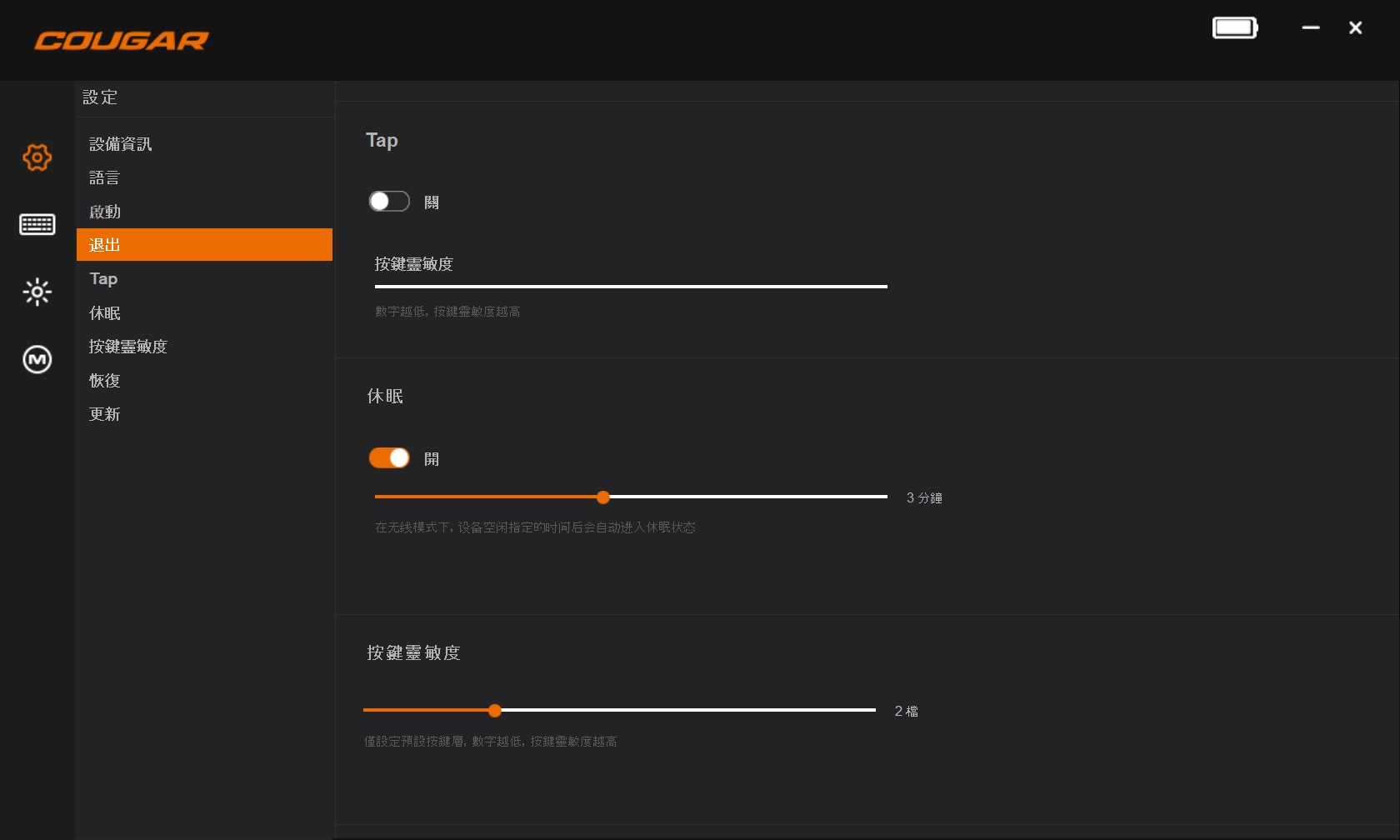1400x840 pixels.
Task: Minimize the COUGAR window
Action: 1311,28
